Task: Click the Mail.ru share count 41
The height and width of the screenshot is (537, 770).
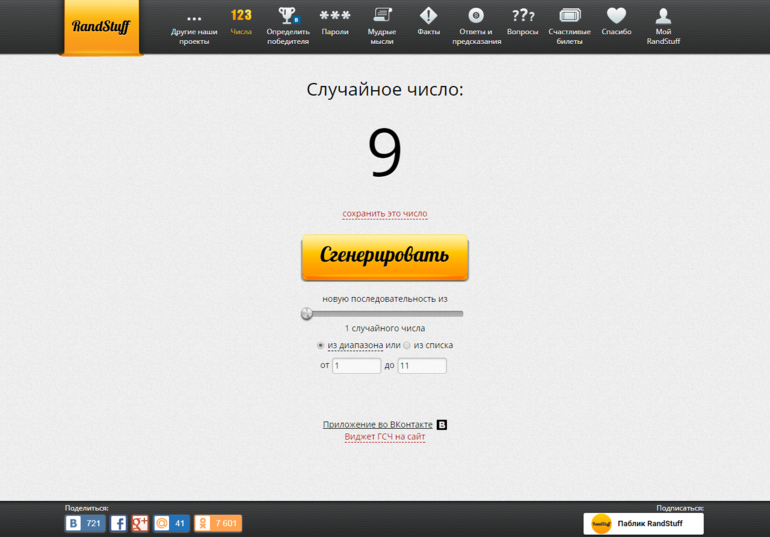Action: 180,523
